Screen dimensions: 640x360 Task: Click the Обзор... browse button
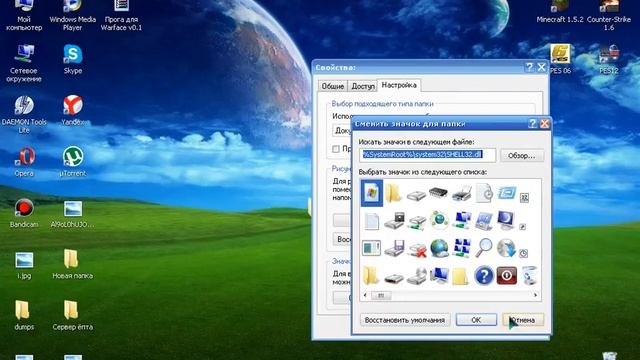[522, 156]
